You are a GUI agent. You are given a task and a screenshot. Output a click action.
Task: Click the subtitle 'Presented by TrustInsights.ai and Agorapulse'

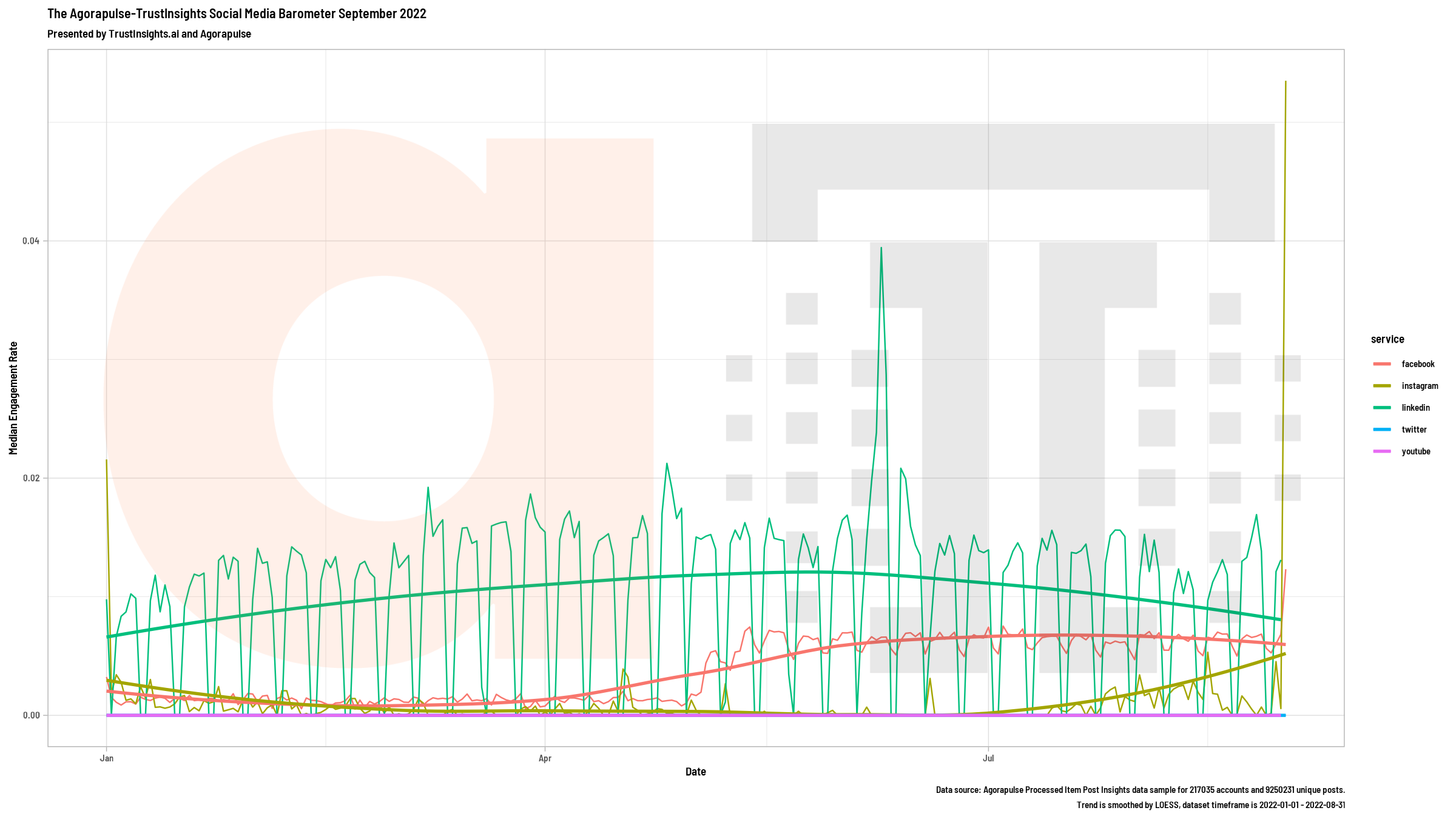point(149,34)
